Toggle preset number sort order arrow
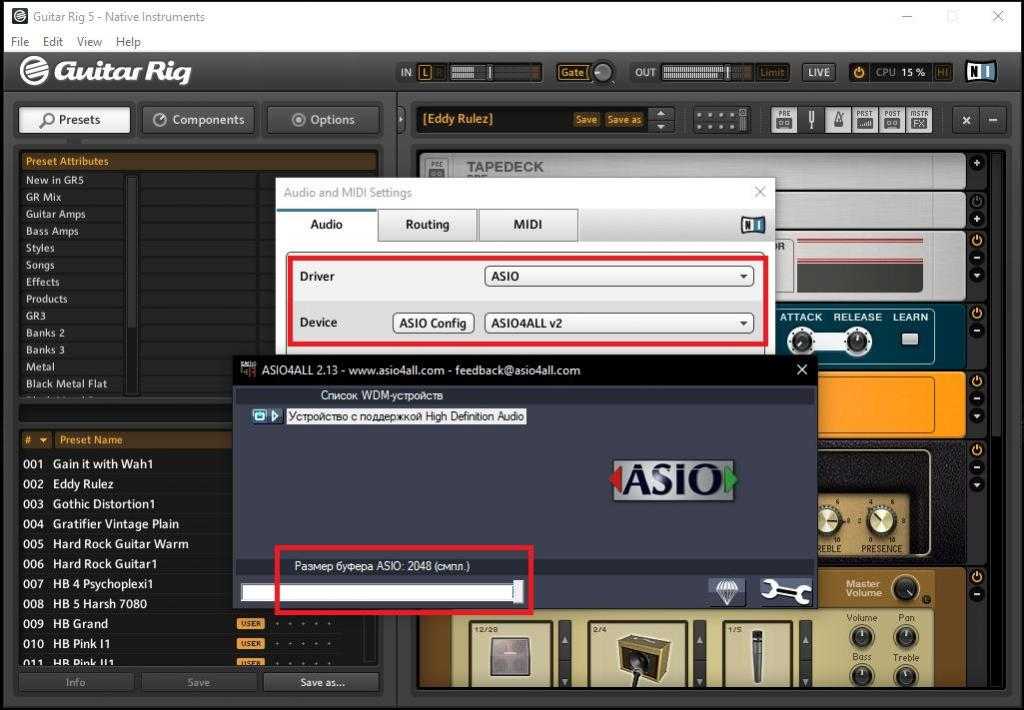This screenshot has height=710, width=1024. [x=43, y=440]
